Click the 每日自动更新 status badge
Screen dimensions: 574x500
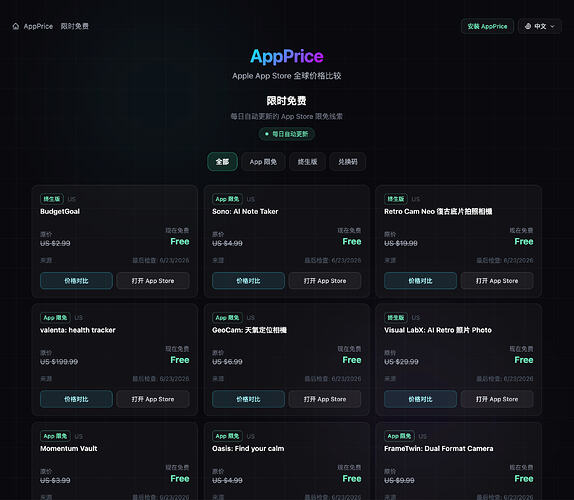tap(287, 134)
